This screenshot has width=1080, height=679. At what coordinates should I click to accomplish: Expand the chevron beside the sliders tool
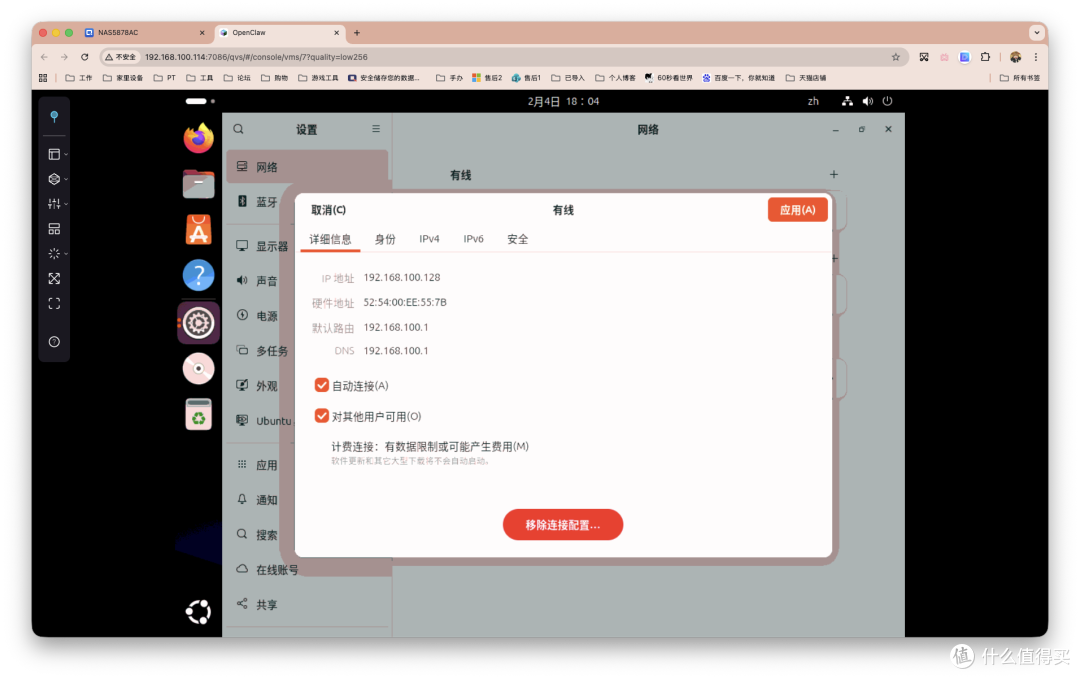point(66,204)
